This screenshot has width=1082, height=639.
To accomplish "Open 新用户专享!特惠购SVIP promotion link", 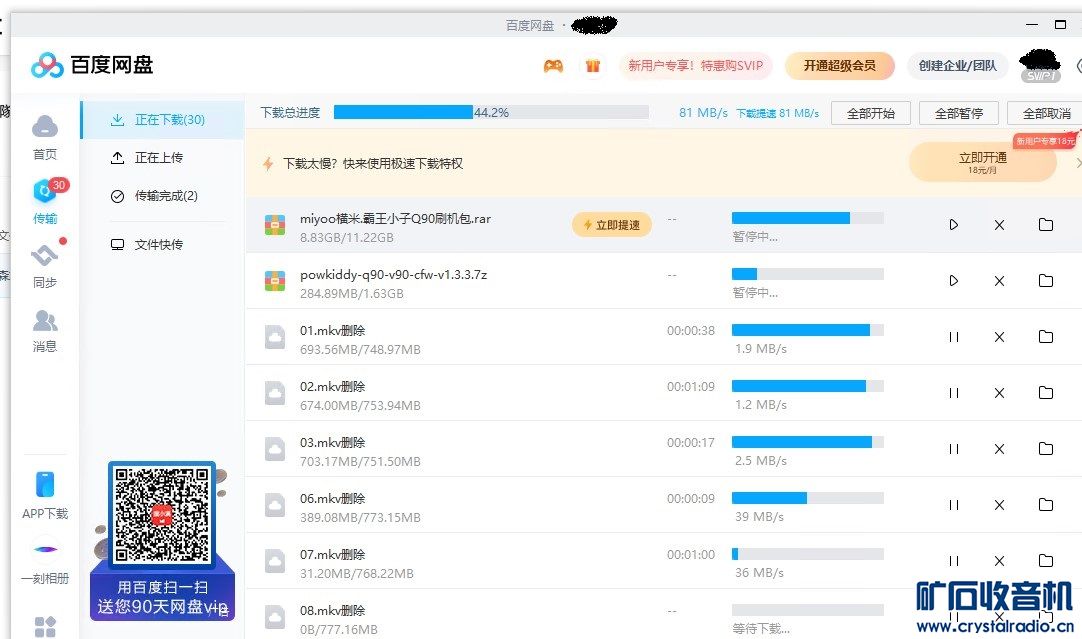I will (x=696, y=66).
